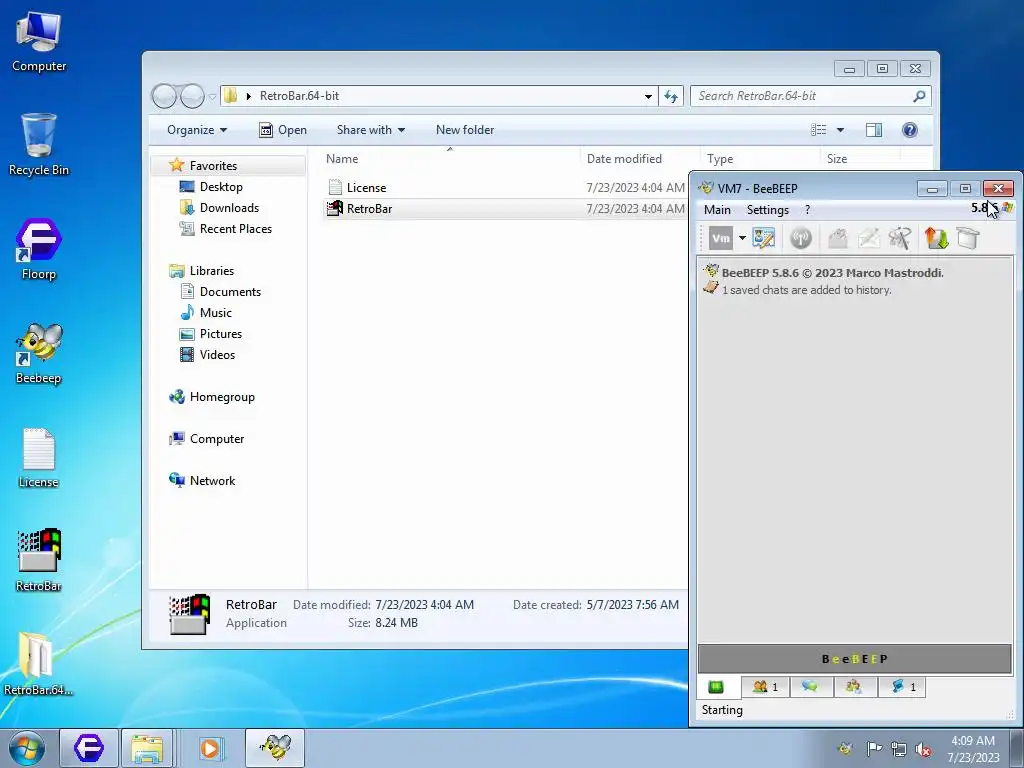Switch to the chats bubble tab in BeeBEEP
This screenshot has height=768, width=1024.
(810, 686)
